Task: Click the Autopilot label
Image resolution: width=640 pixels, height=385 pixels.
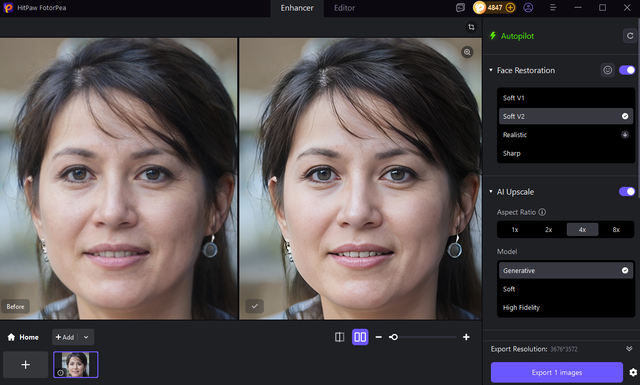Action: click(517, 36)
